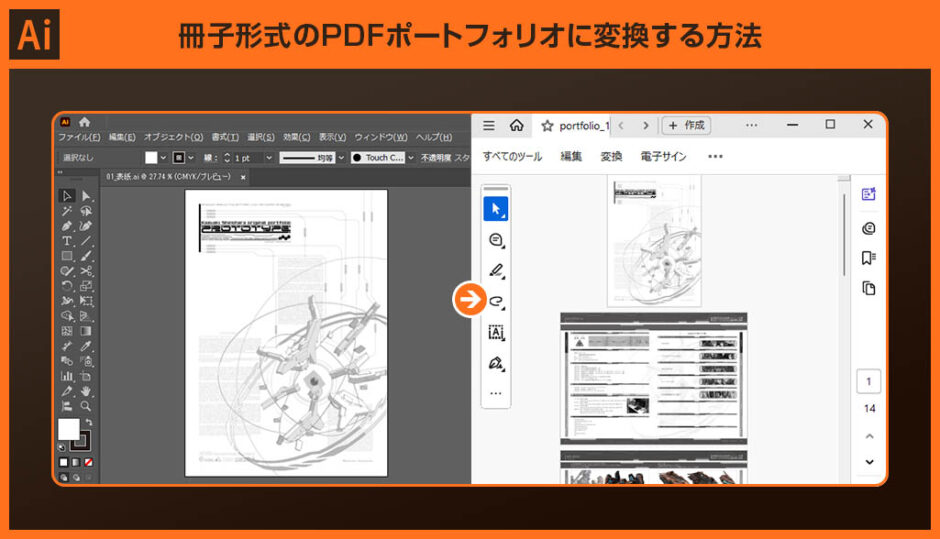940x539 pixels.
Task: Set paint mode to None
Action: (88, 462)
